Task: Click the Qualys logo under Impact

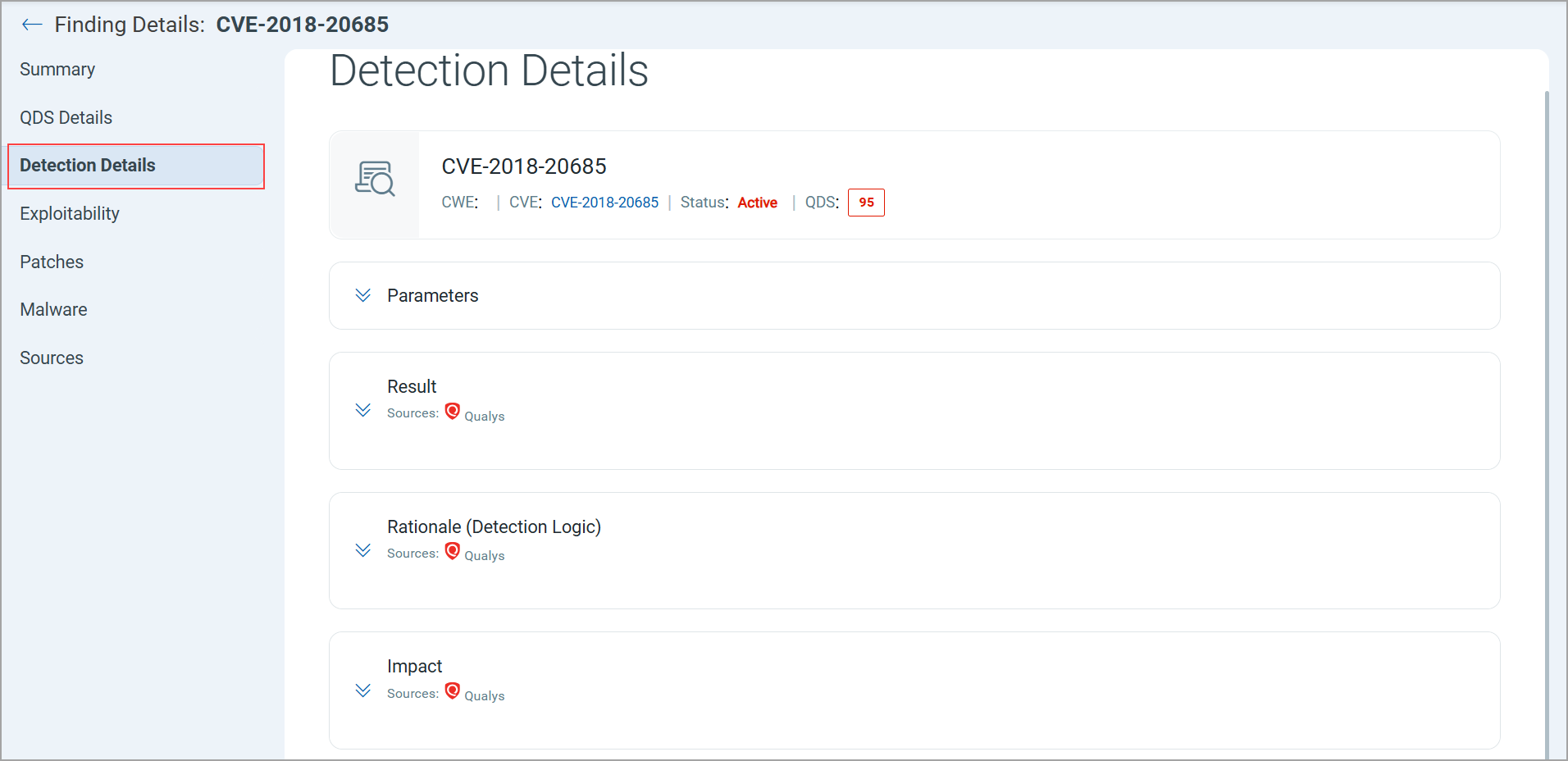Action: (x=452, y=690)
